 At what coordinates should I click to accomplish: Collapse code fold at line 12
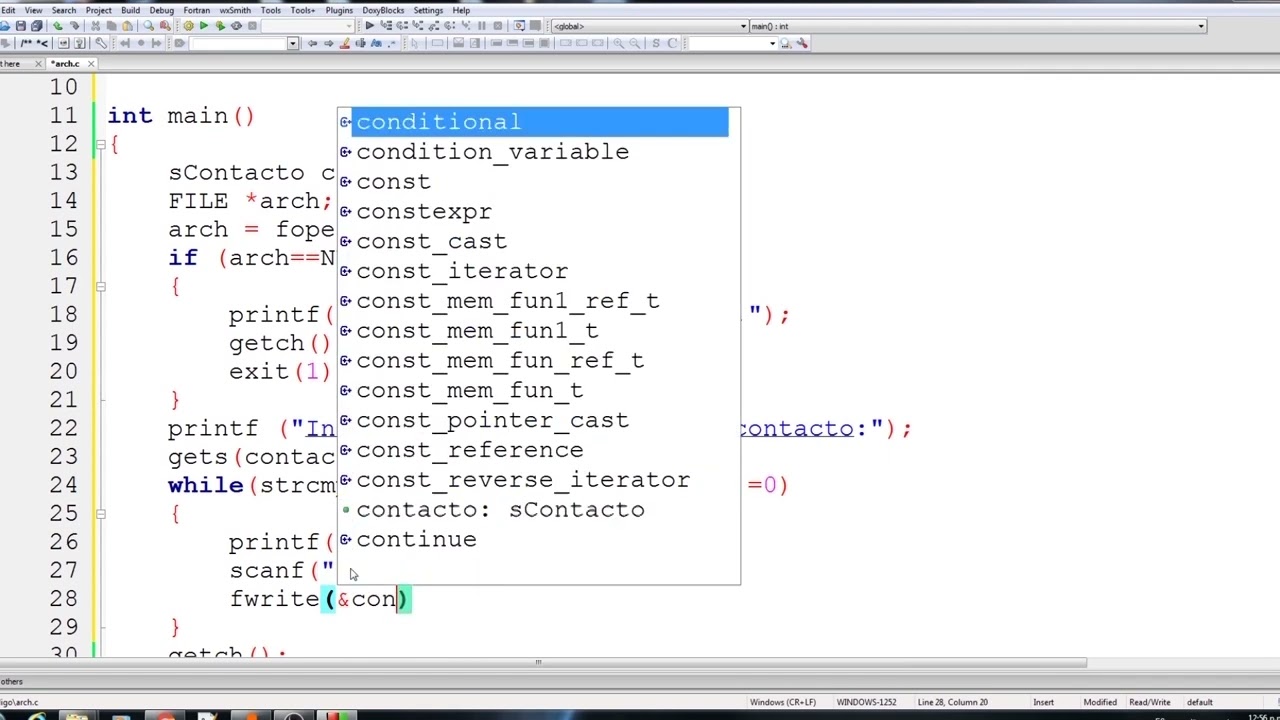pos(100,145)
